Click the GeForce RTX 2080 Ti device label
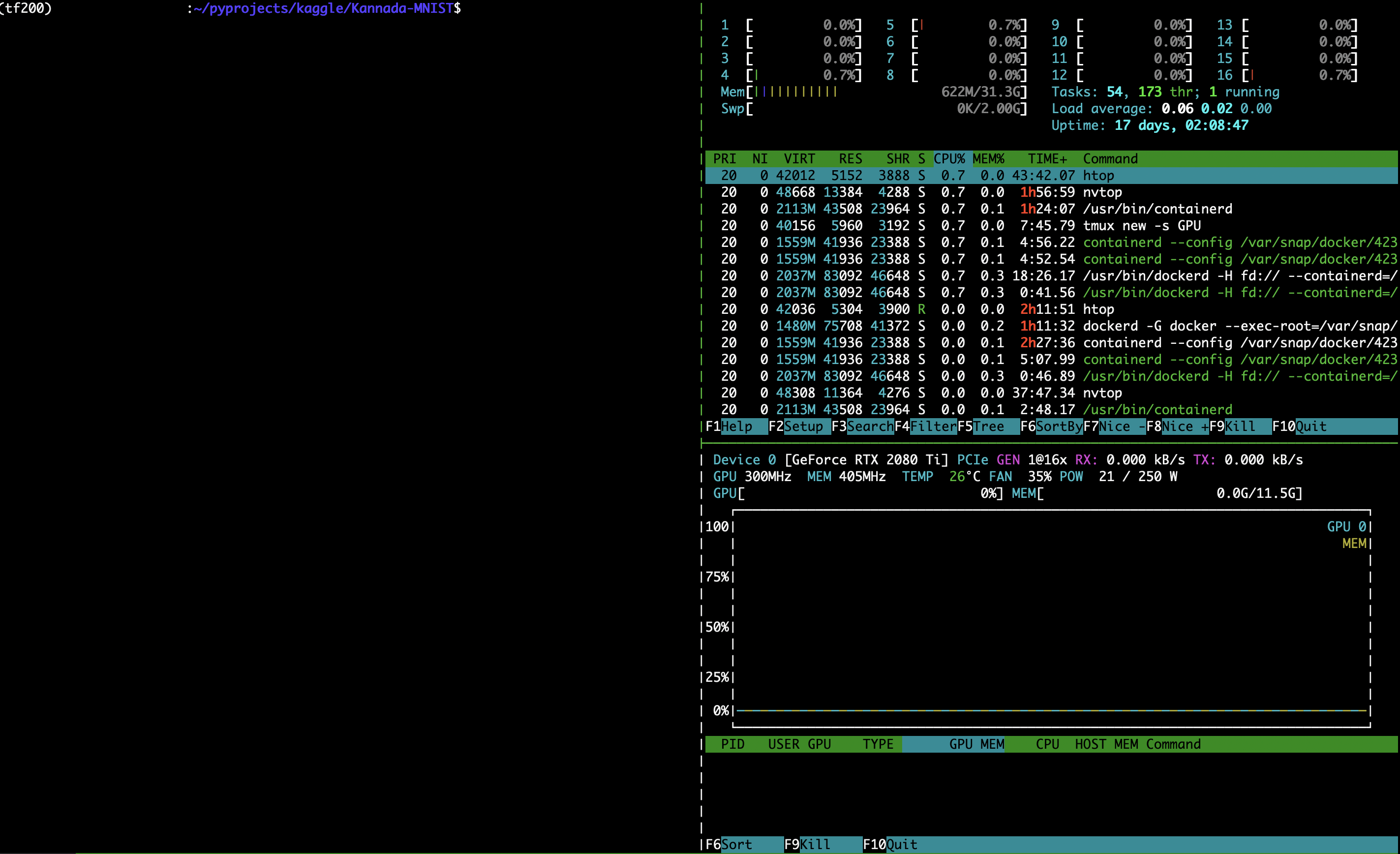This screenshot has width=1400, height=854. [x=866, y=460]
